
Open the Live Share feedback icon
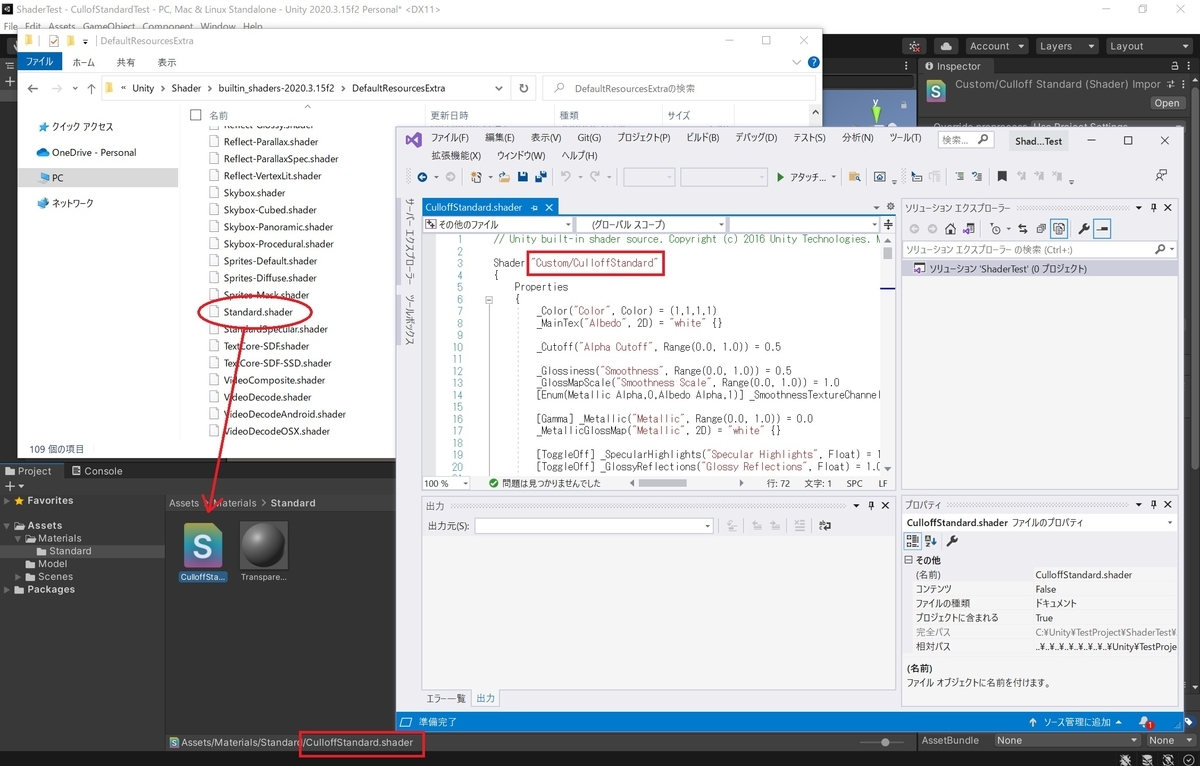(x=1160, y=176)
